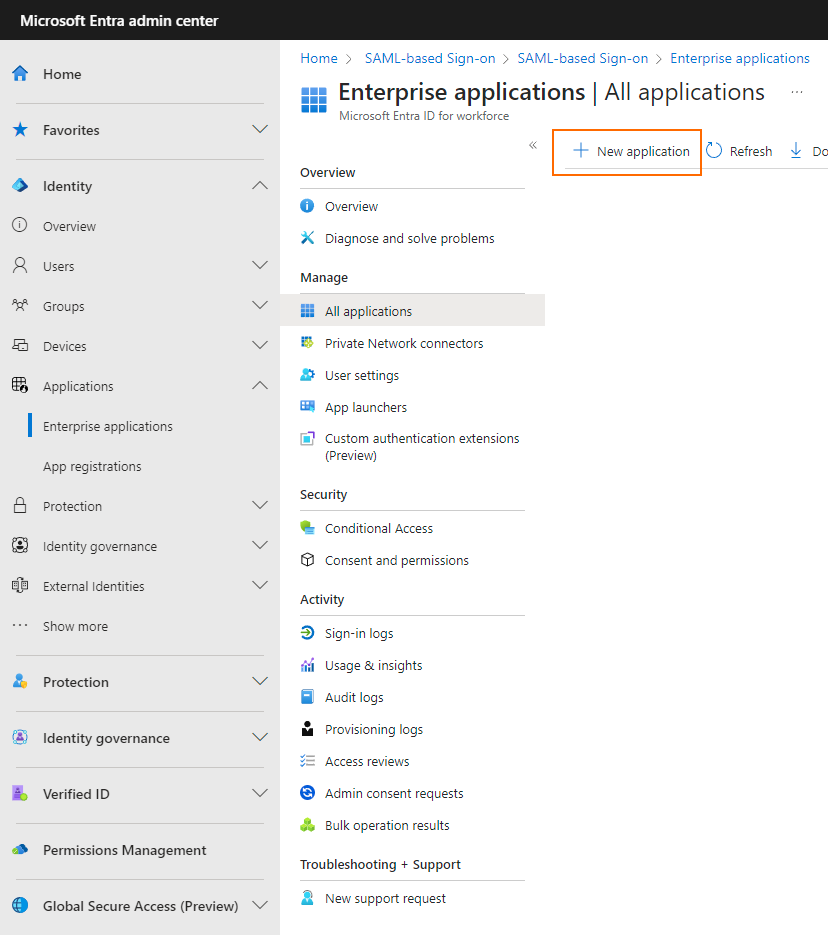
Task: Click the Access reviews checklist icon
Action: [308, 761]
